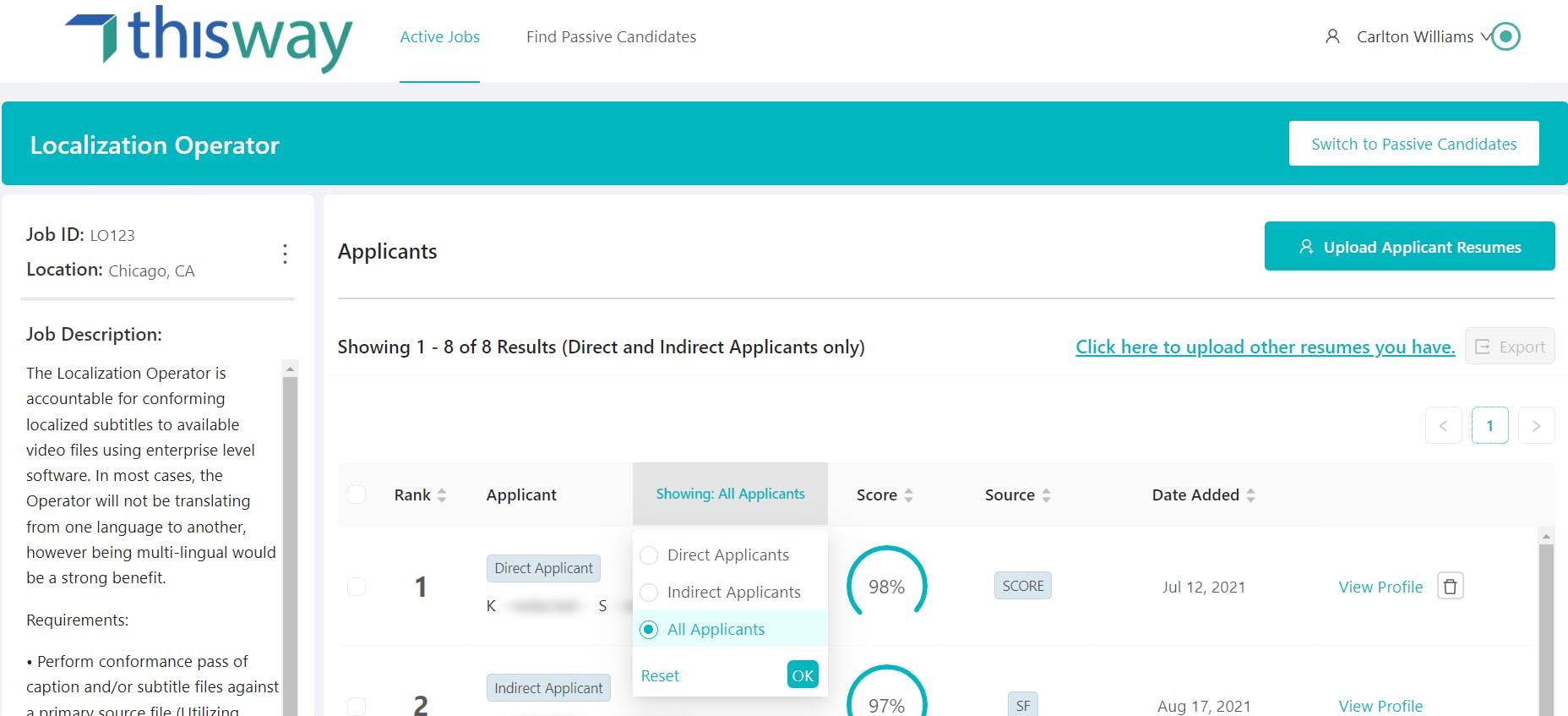Click Switch to Passive Candidates button
Image resolution: width=1568 pixels, height=716 pixels.
coord(1413,144)
